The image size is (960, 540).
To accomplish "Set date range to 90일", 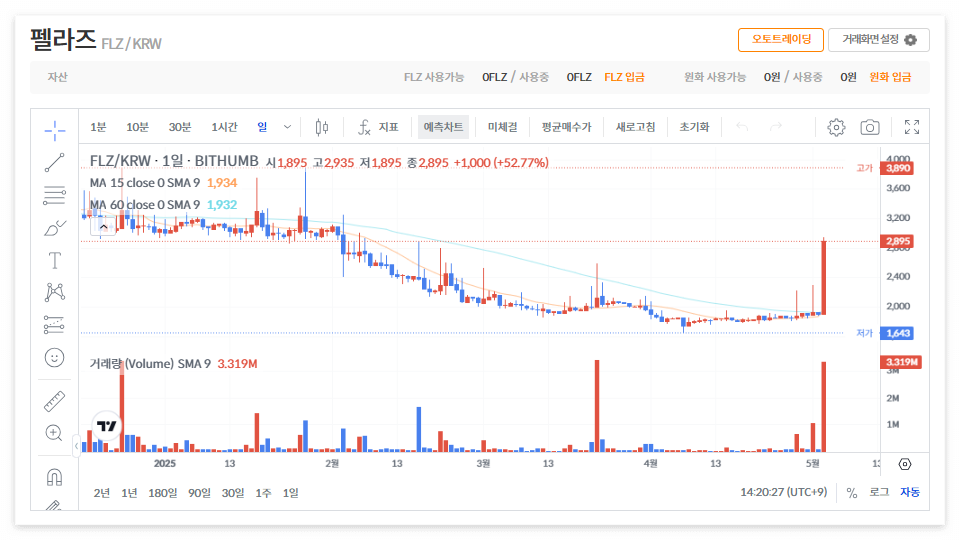I will (199, 493).
